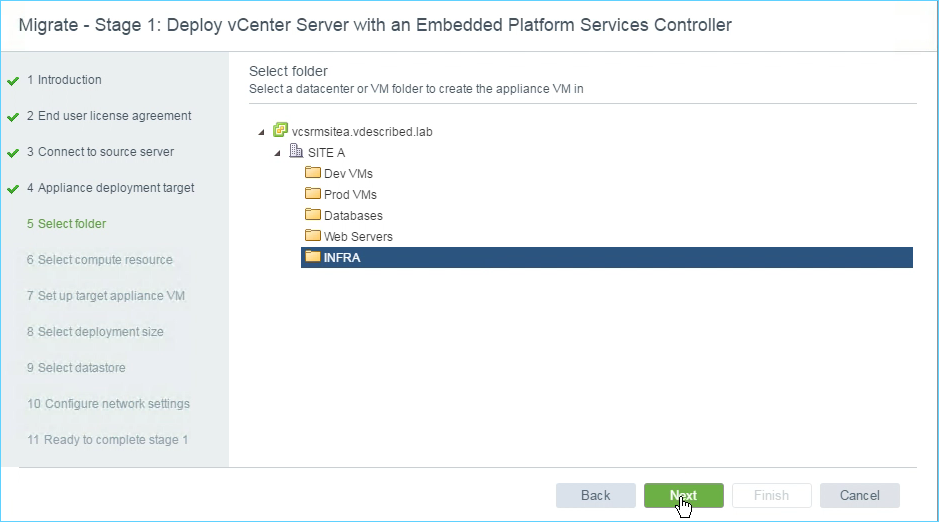939x522 pixels.
Task: Click the Back button
Action: 595,495
